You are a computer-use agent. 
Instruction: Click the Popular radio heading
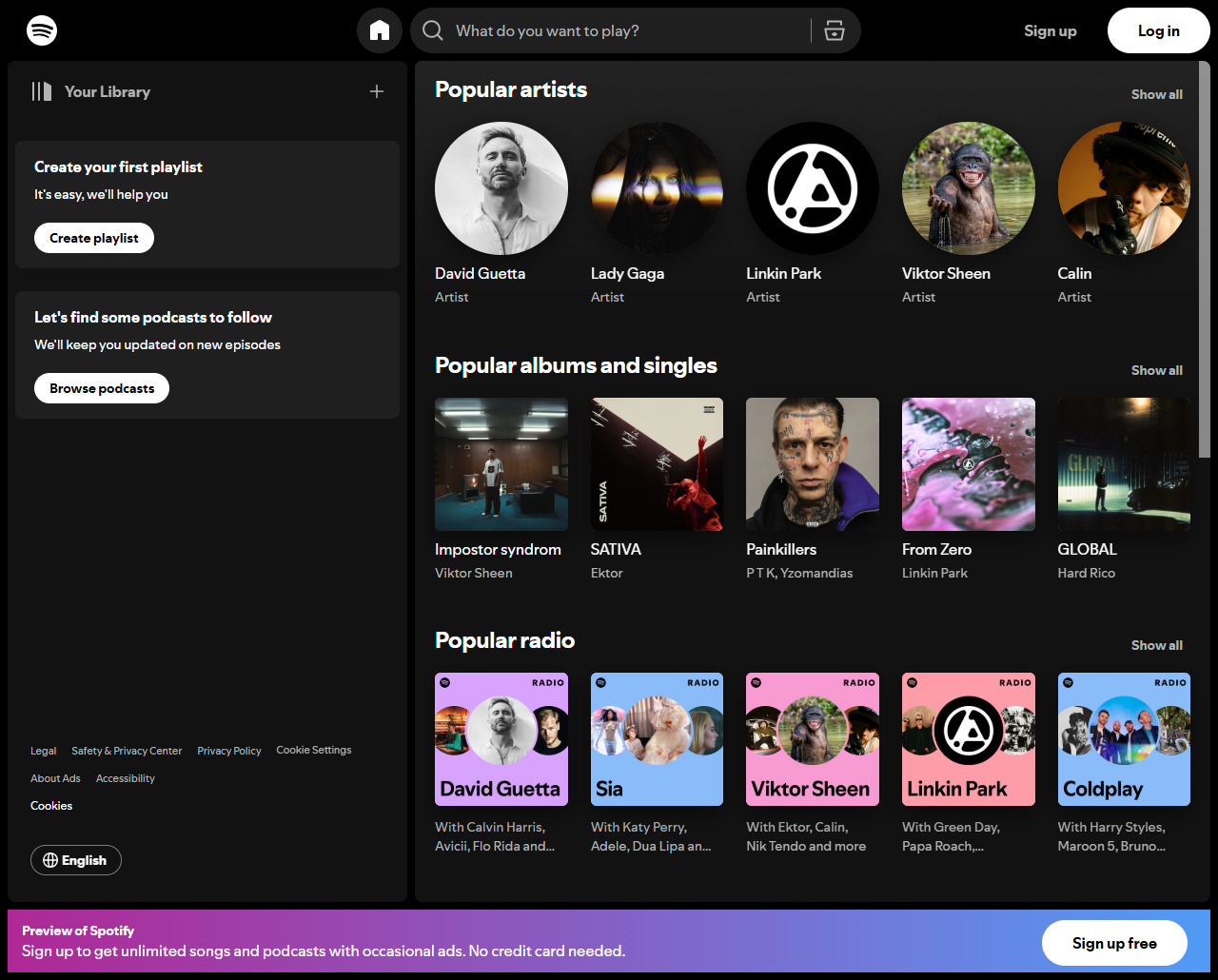(504, 640)
